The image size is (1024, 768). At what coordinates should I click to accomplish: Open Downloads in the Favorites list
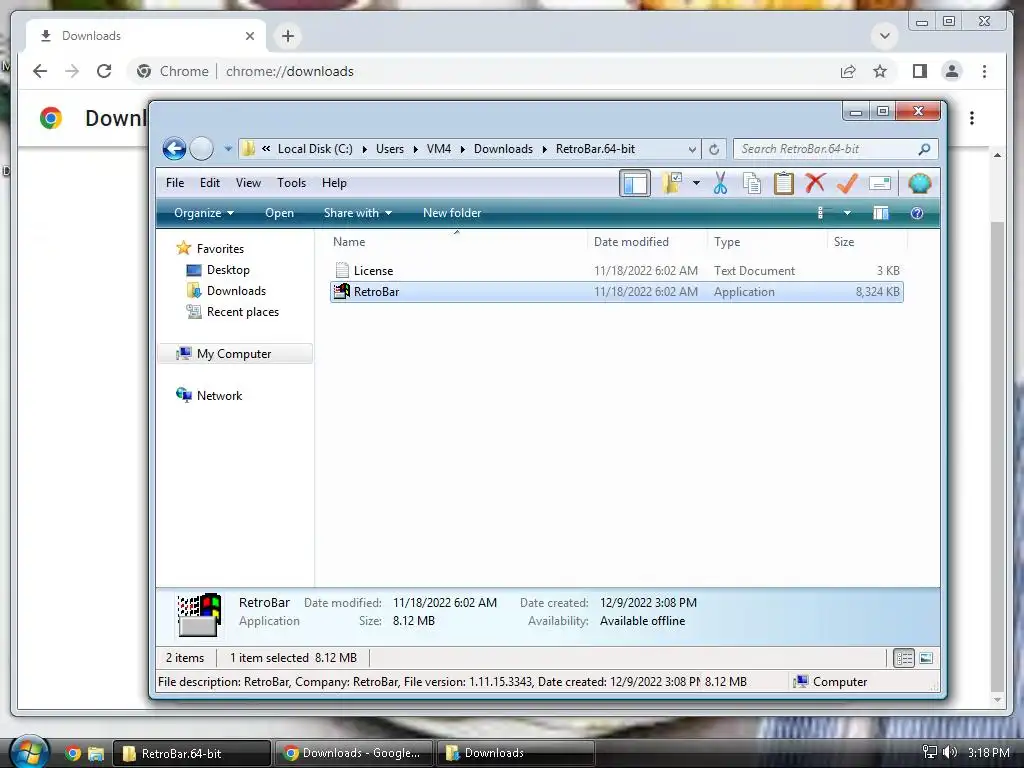coord(236,291)
